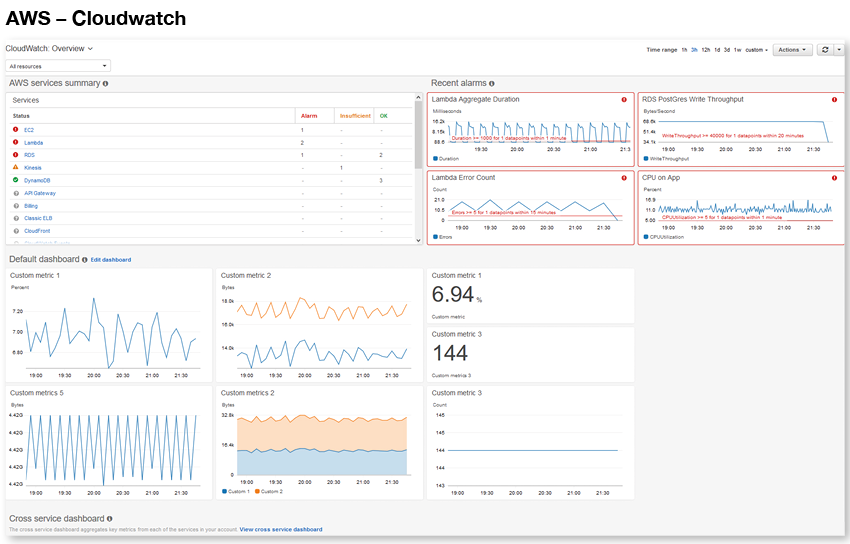The height and width of the screenshot is (544, 850).
Task: Set time range to 1h
Action: 684,50
